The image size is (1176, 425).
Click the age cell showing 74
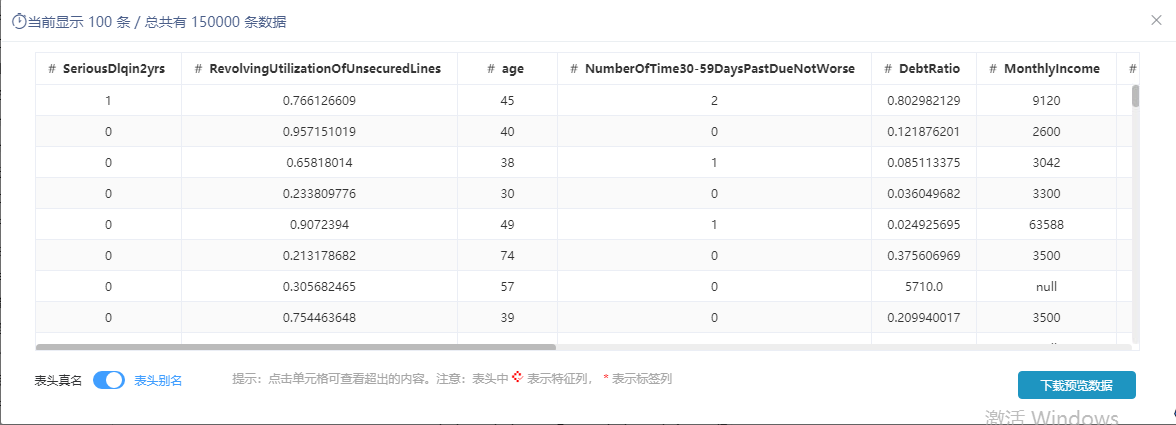pyautogui.click(x=507, y=256)
